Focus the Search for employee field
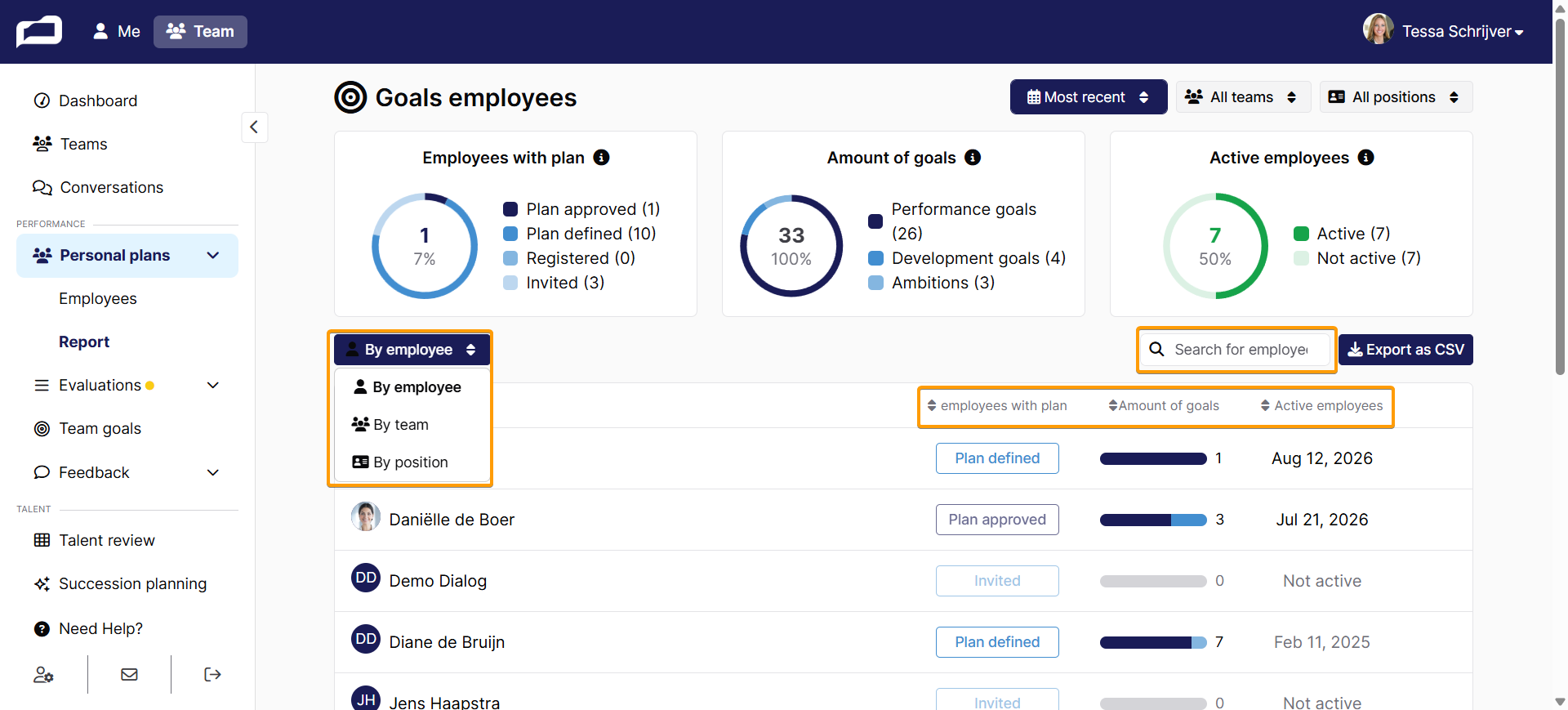This screenshot has height=710, width=1568. (x=1236, y=350)
